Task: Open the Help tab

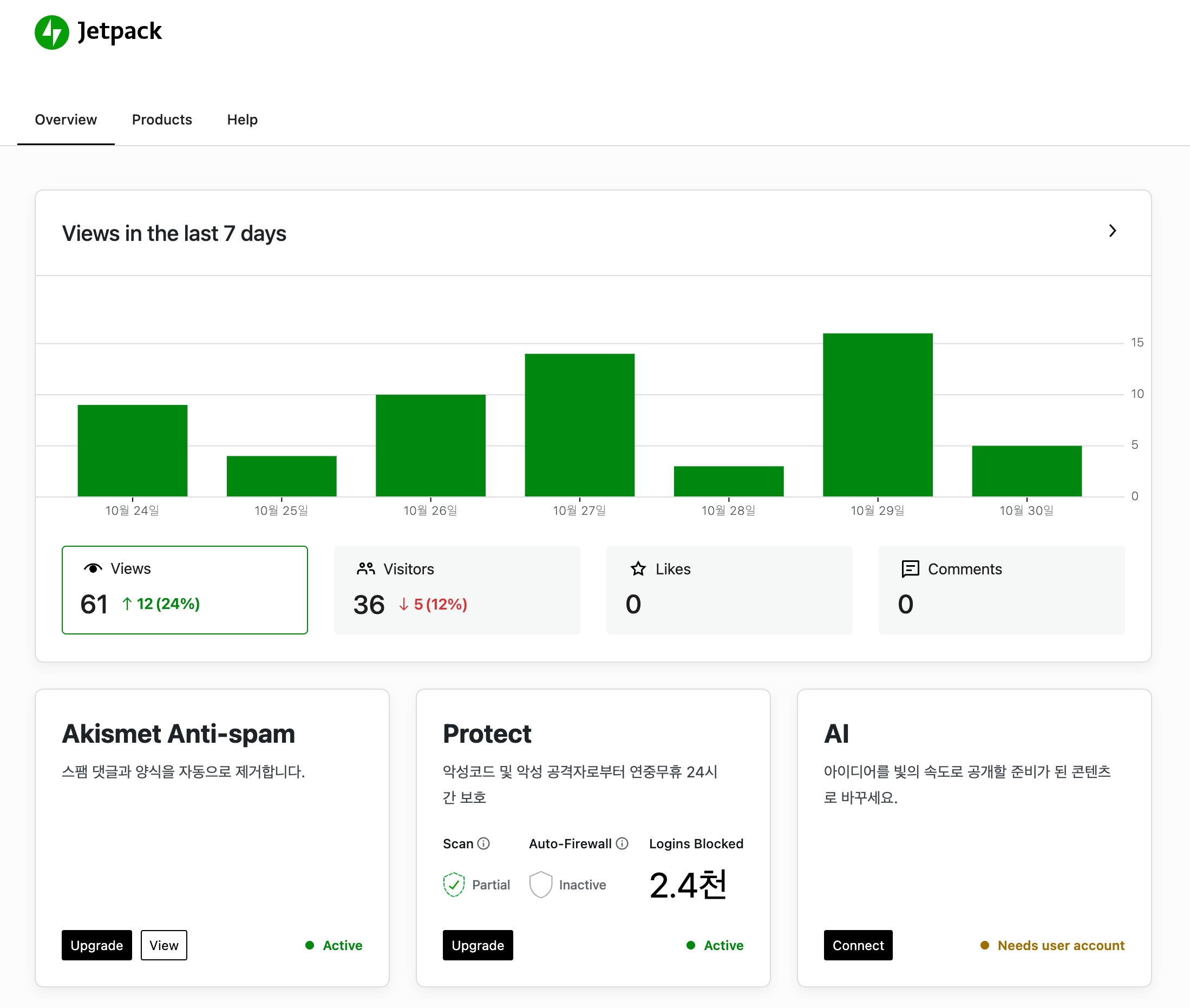Action: [243, 120]
